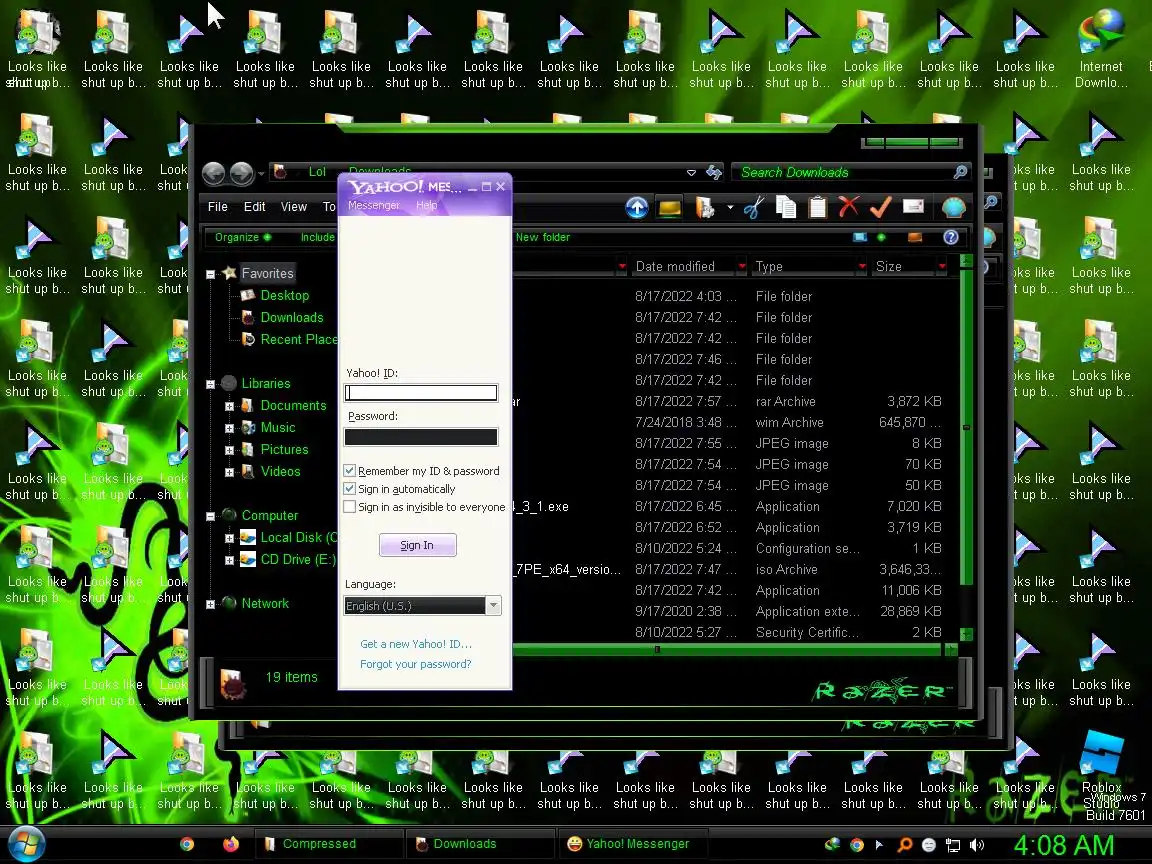Click Get a new Yahoo! ID link
Screen dimensions: 1152x864
click(x=416, y=644)
